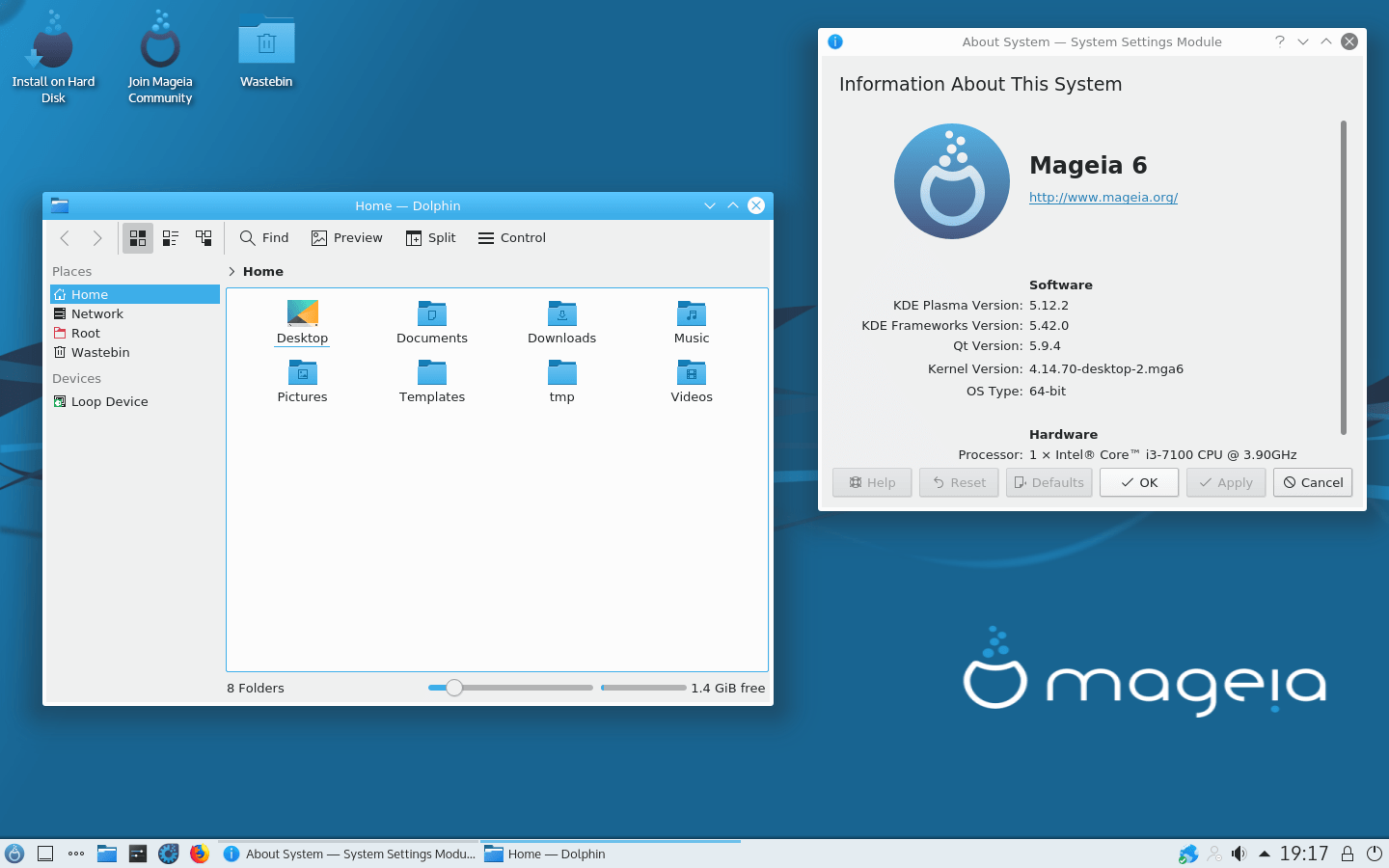Click the About System vertical scrollbar
The height and width of the screenshot is (868, 1389).
point(1343,278)
